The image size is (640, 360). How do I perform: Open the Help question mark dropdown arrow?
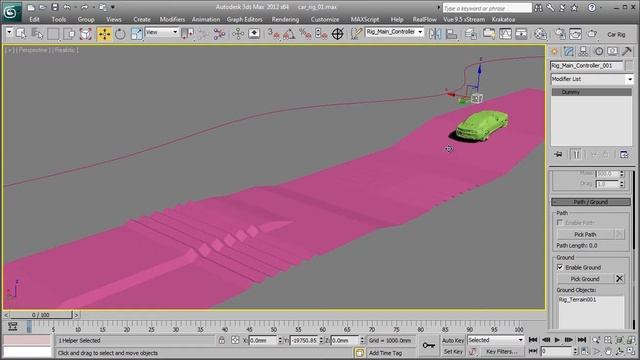click(601, 8)
